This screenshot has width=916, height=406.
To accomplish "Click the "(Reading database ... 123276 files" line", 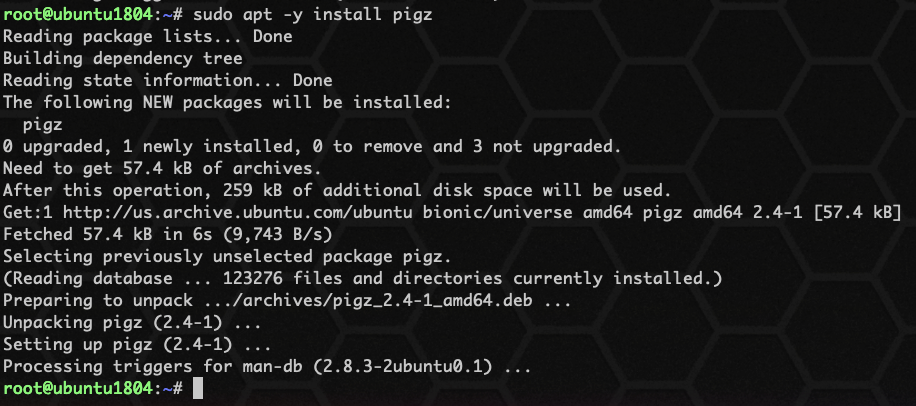I will coord(362,278).
